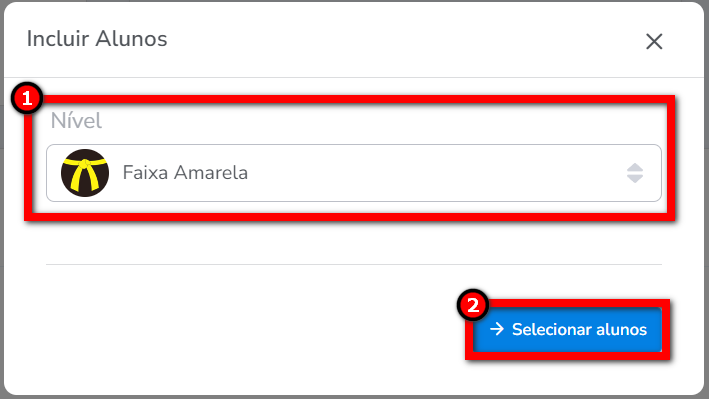The height and width of the screenshot is (399, 709).
Task: Close the Incluir Alunos dialog
Action: [654, 42]
